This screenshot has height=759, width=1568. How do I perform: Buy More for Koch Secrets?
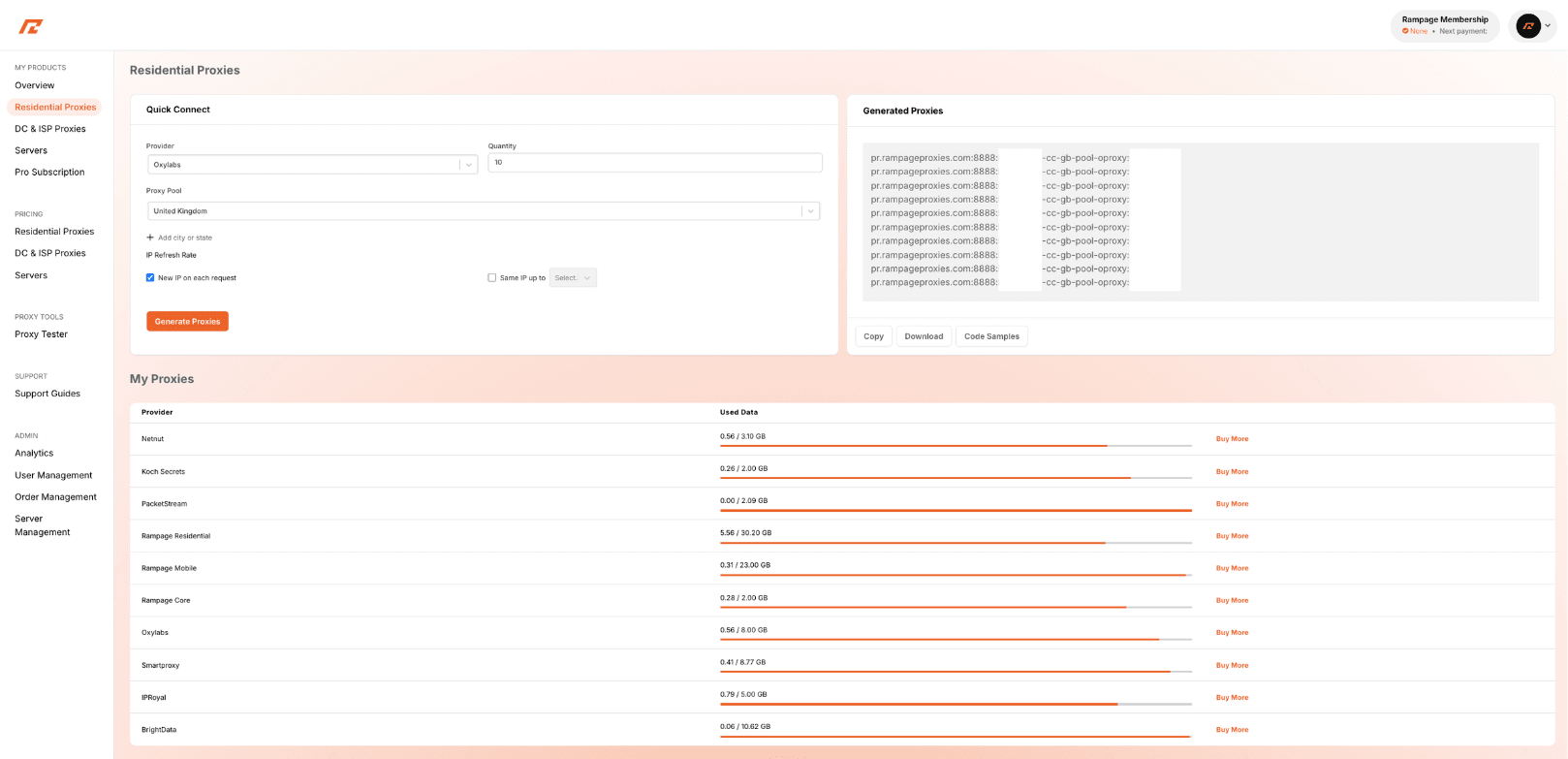(1232, 472)
